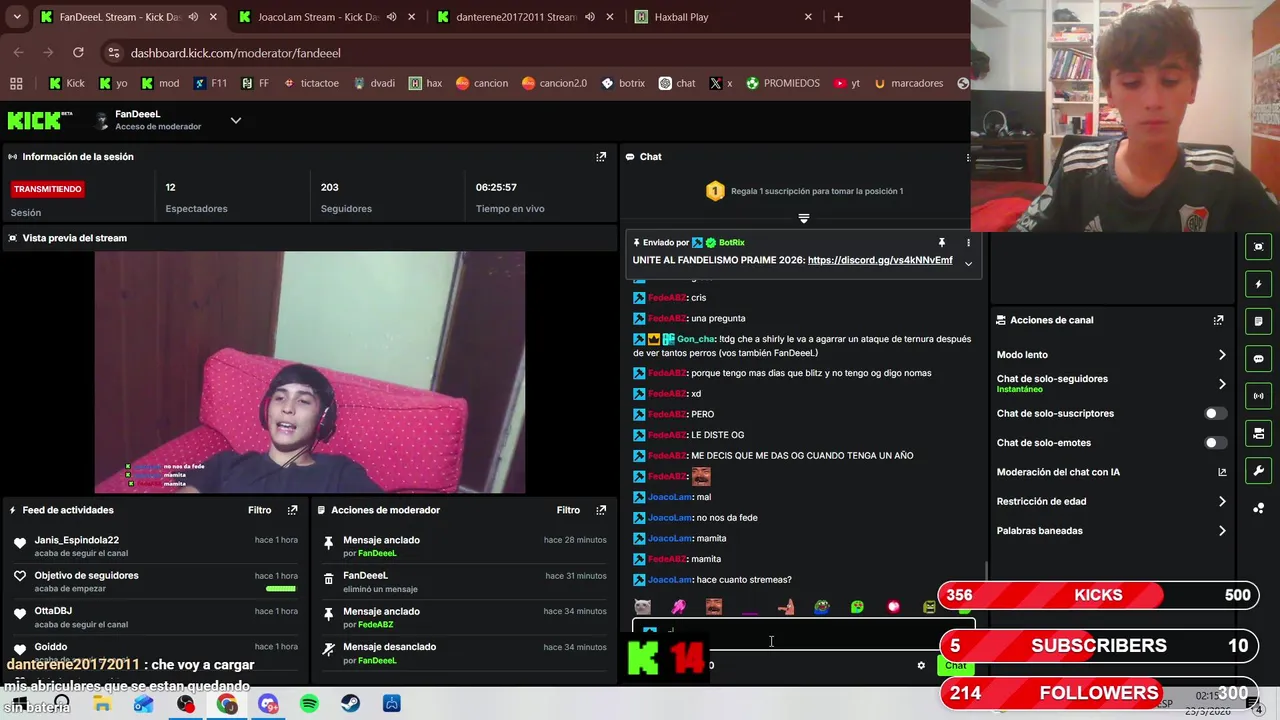Click the pin icon on BotRix message
Image resolution: width=1280 pixels, height=720 pixels.
(941, 243)
